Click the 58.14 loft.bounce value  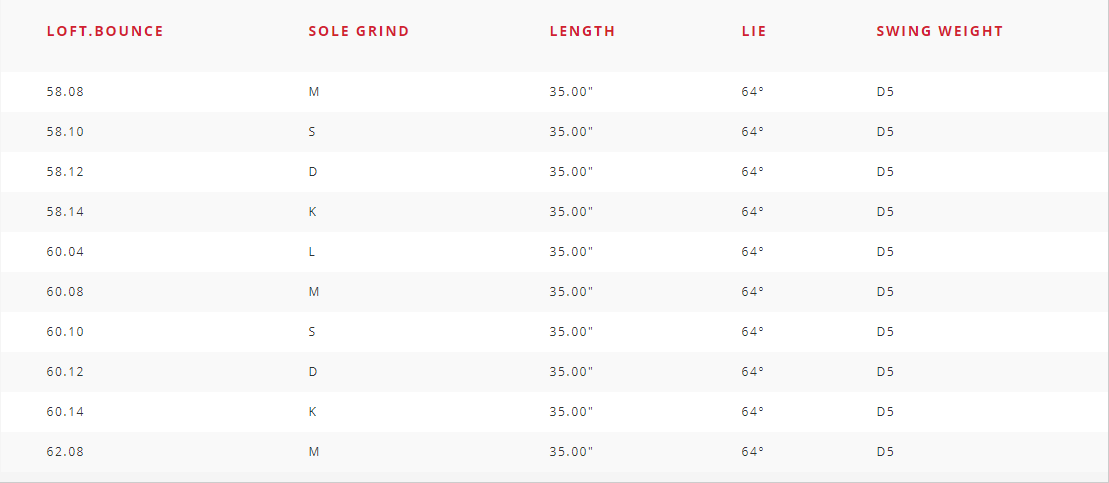65,211
